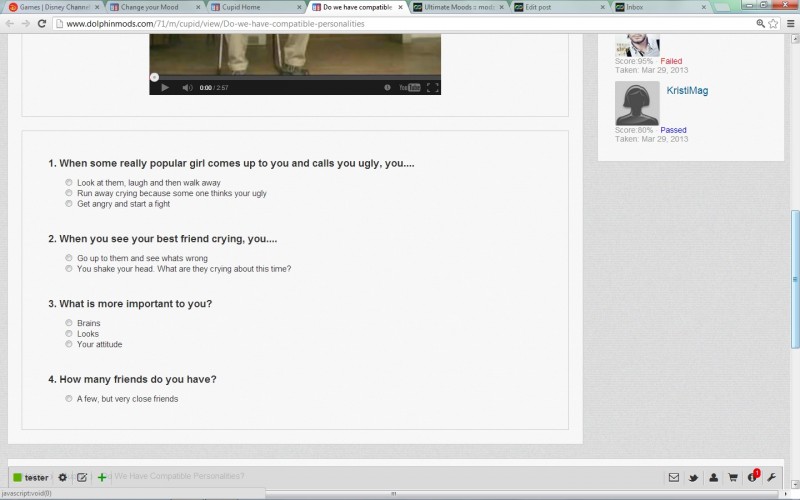Go back with the browser back arrow
The height and width of the screenshot is (500, 800).
[10, 23]
